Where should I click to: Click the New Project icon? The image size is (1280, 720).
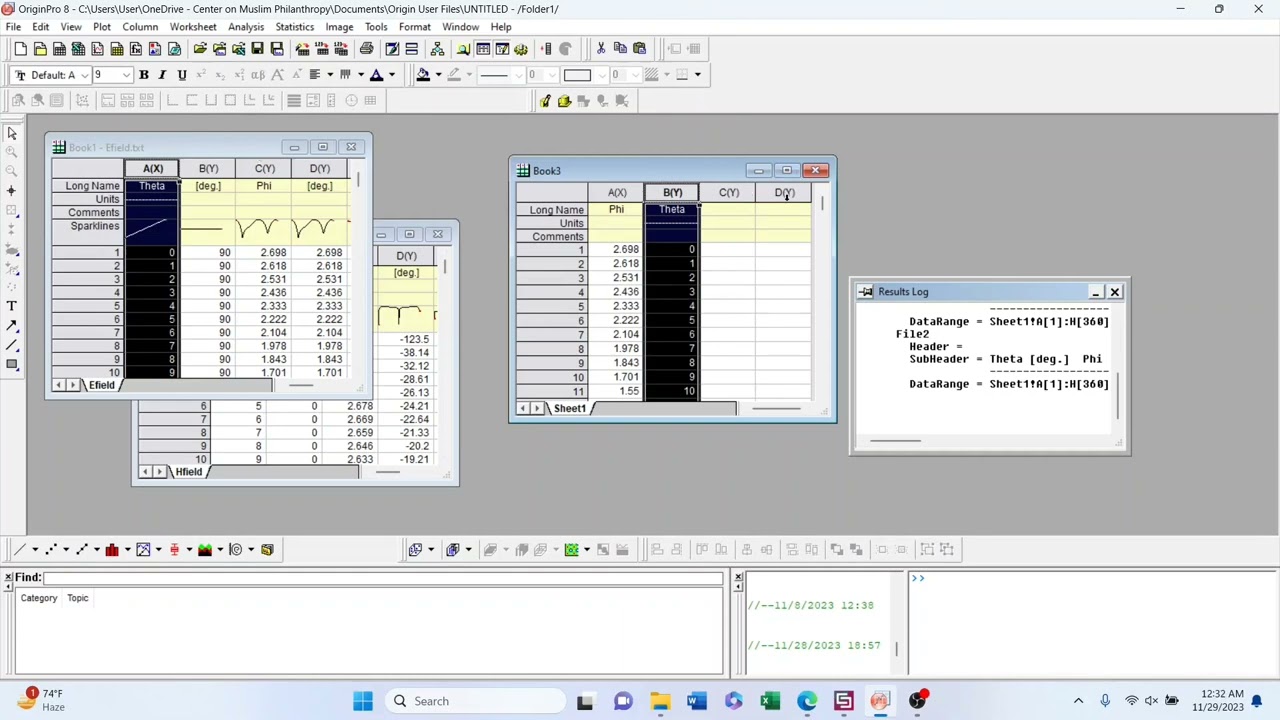(x=21, y=49)
